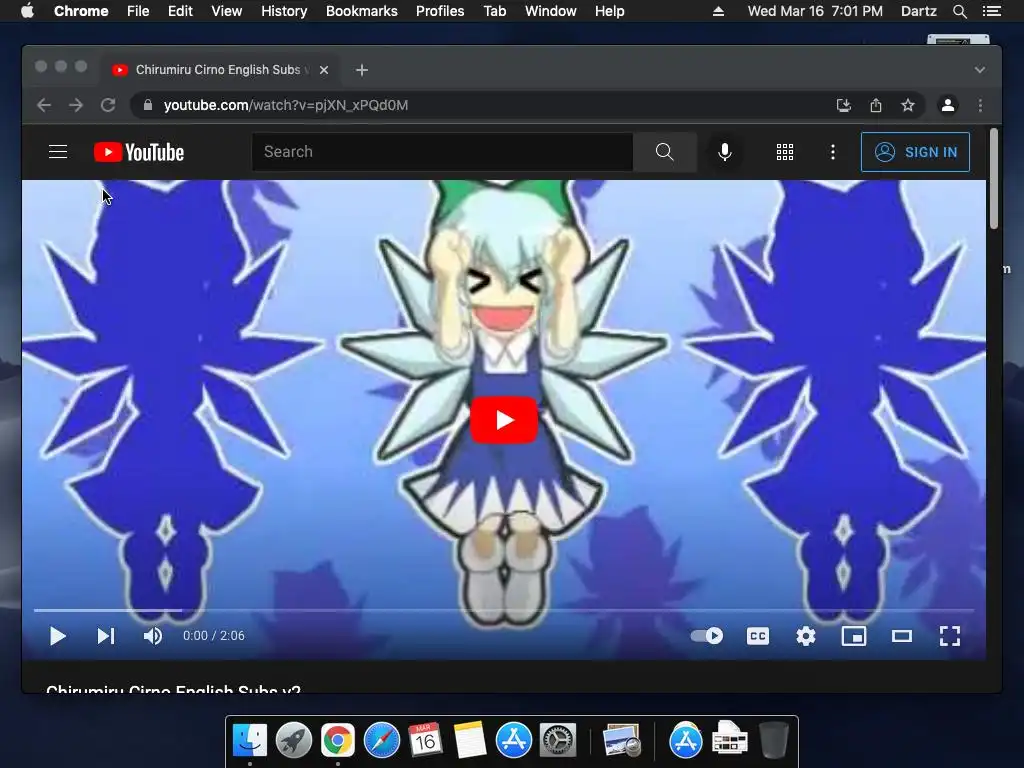Screen dimensions: 1024x768
Task: Click the page vertical scrollbar
Action: [x=994, y=178]
